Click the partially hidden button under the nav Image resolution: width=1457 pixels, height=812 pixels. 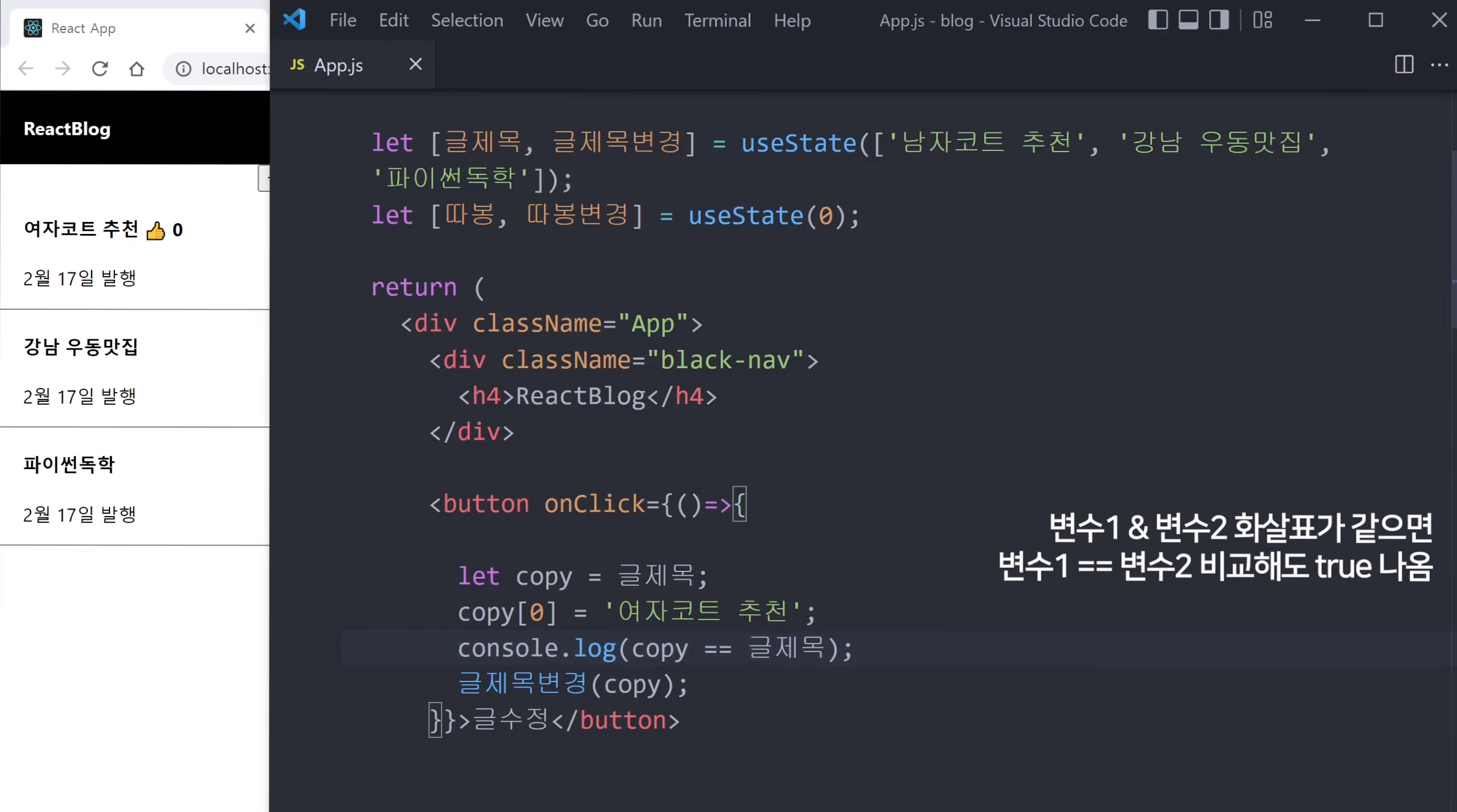coord(263,178)
